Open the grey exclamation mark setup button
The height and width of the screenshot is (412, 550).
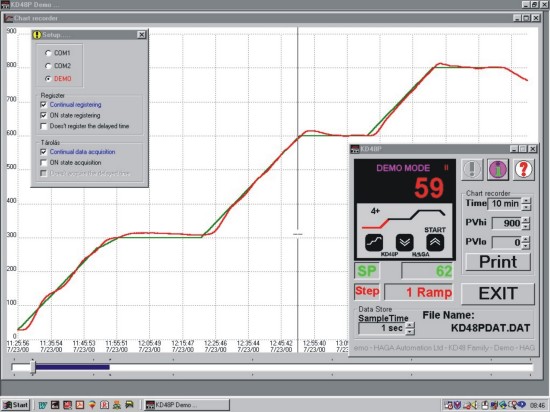(472, 169)
